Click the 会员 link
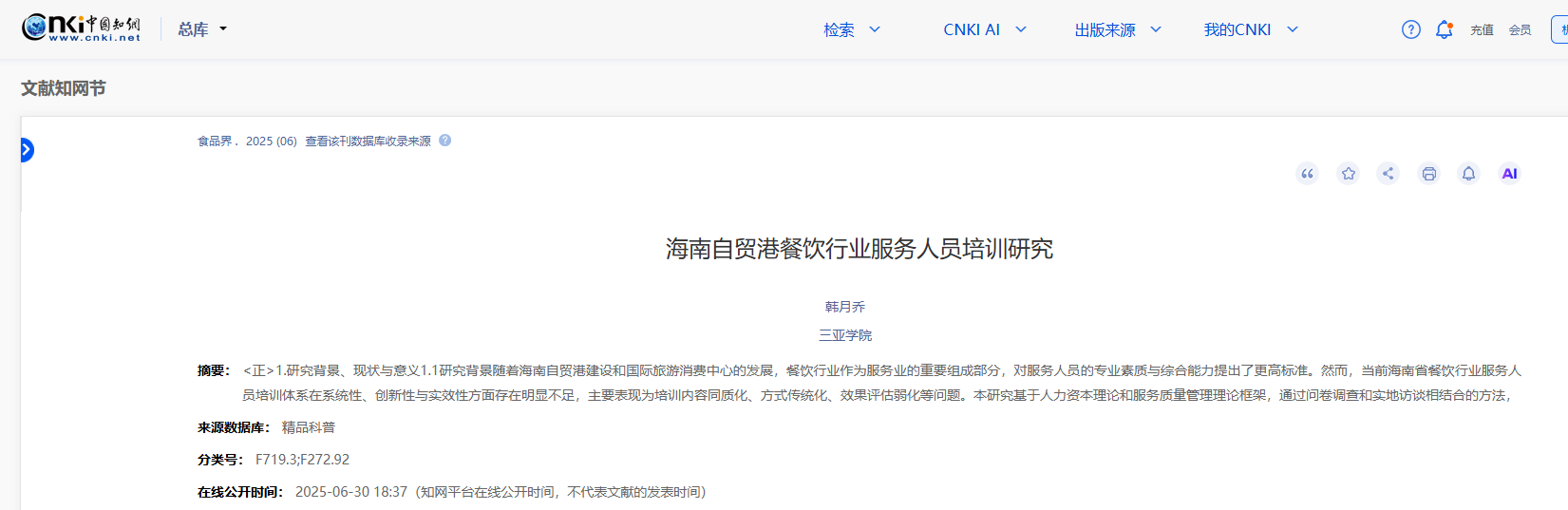Image resolution: width=1568 pixels, height=510 pixels. point(1520,30)
